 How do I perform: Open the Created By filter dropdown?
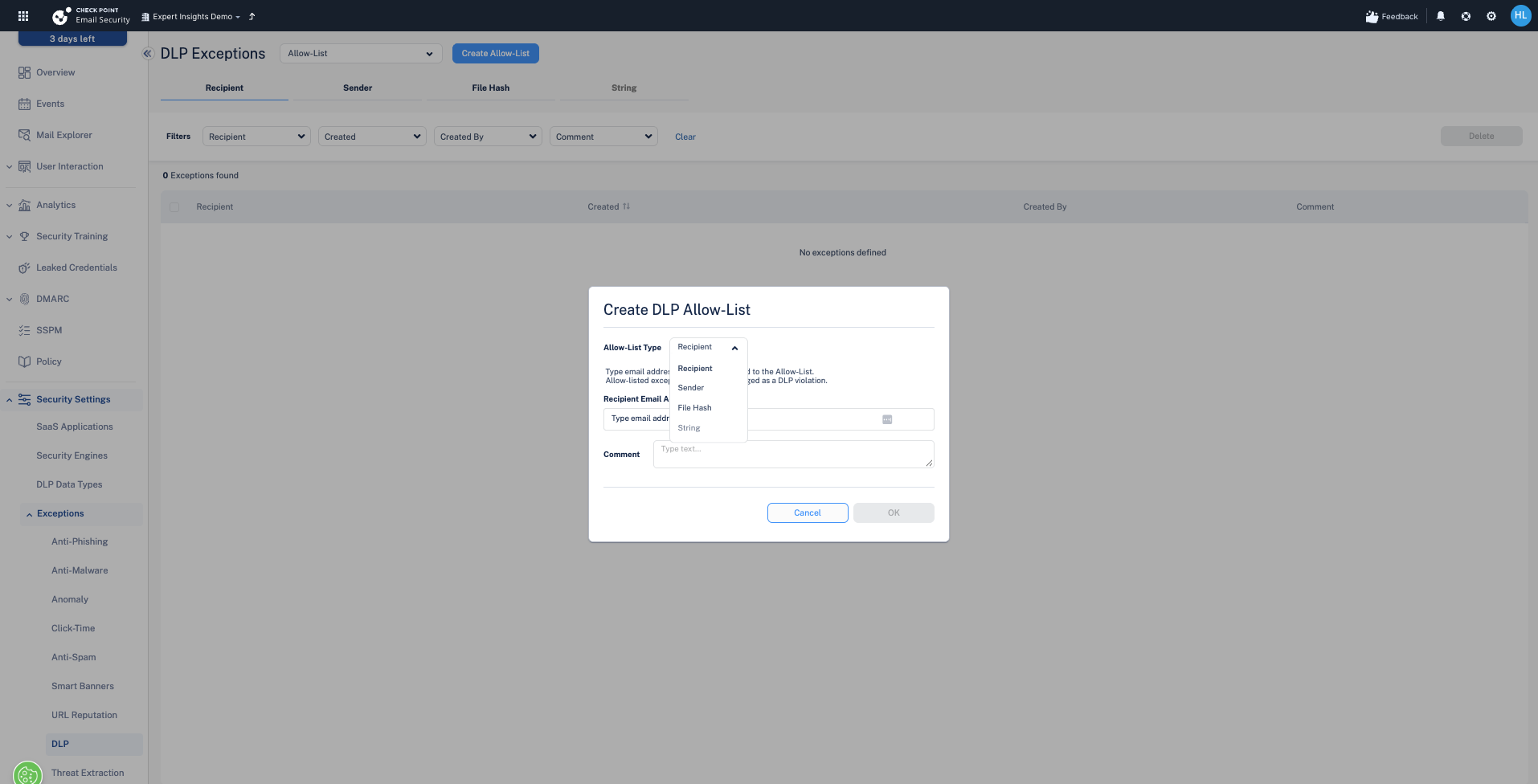click(x=488, y=137)
